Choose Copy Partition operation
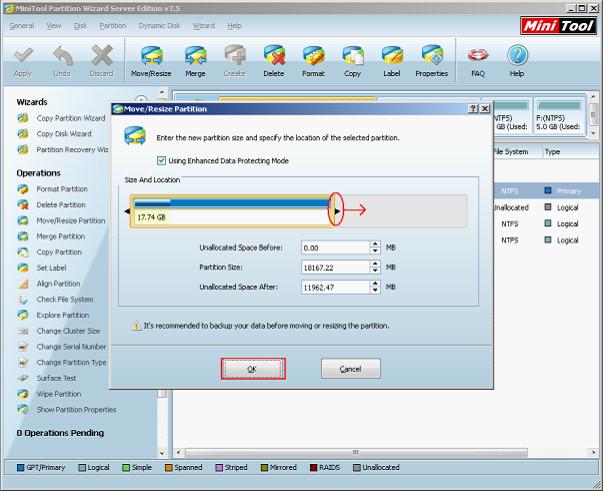This screenshot has width=603, height=491. [50, 252]
